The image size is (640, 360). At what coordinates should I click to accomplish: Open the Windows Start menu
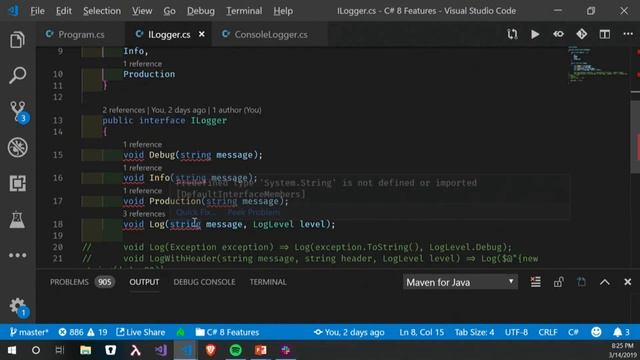(12, 350)
